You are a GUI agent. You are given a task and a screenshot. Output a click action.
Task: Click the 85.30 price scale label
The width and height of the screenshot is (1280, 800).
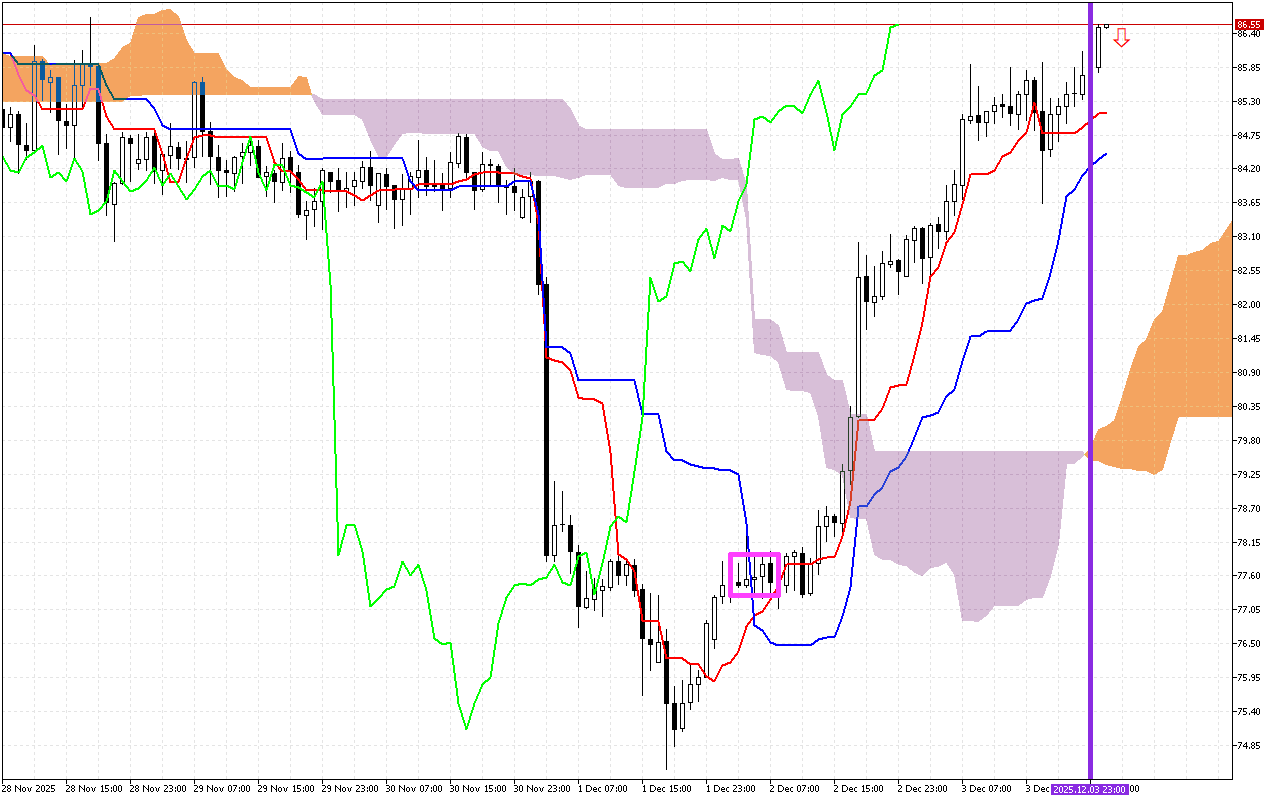(1247, 101)
